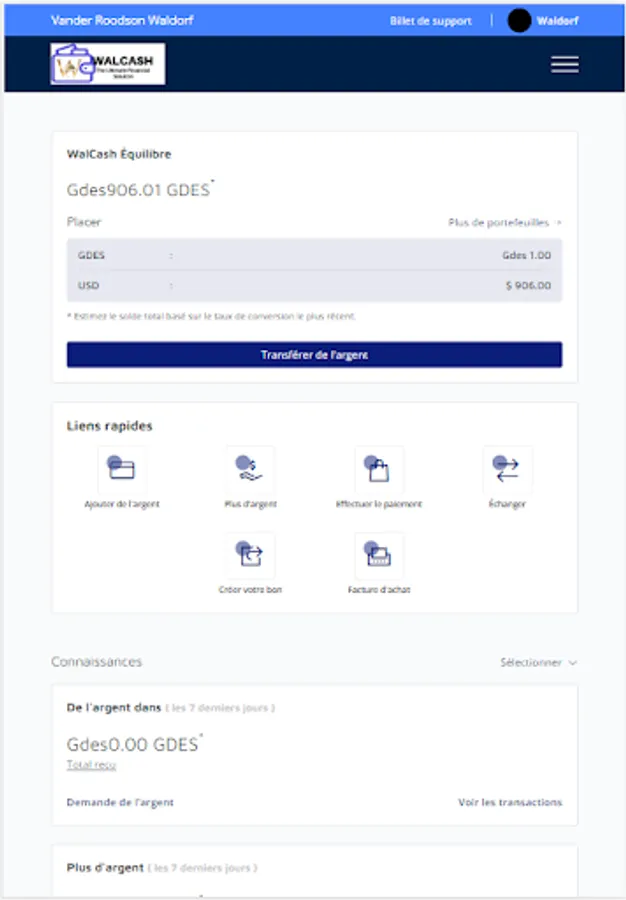Click the Facture d'achat icon
This screenshot has height=900, width=626.
point(379,555)
